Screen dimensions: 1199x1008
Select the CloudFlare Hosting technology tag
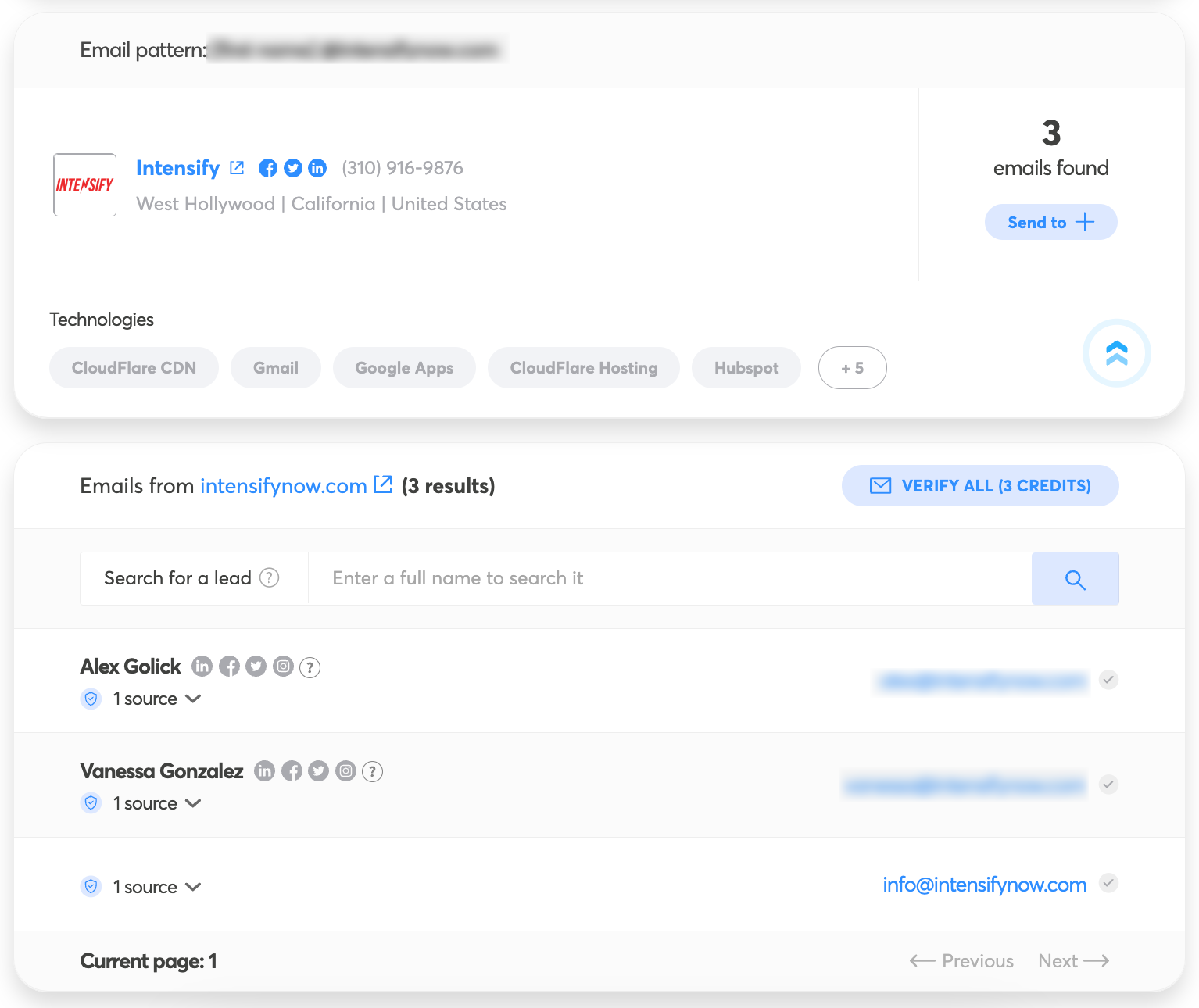(584, 368)
